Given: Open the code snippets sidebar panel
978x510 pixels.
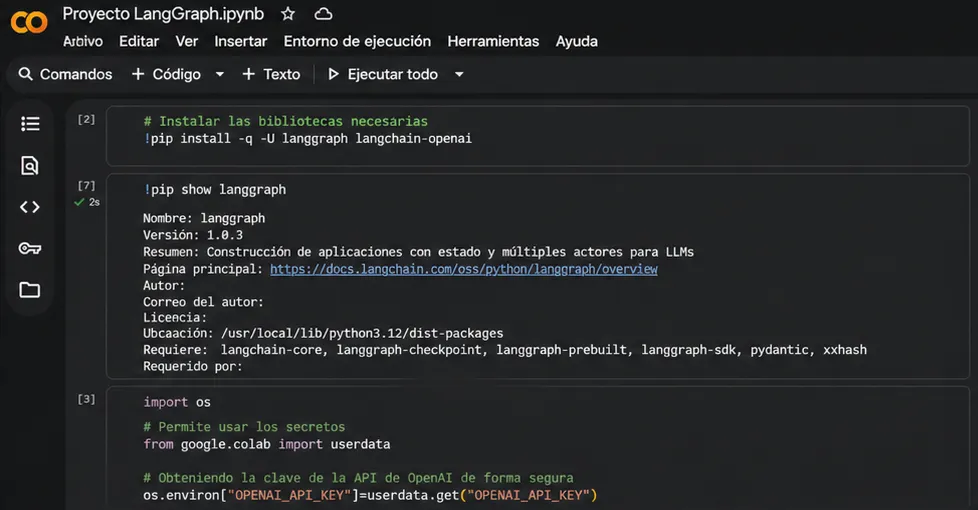Looking at the screenshot, I should pos(30,207).
